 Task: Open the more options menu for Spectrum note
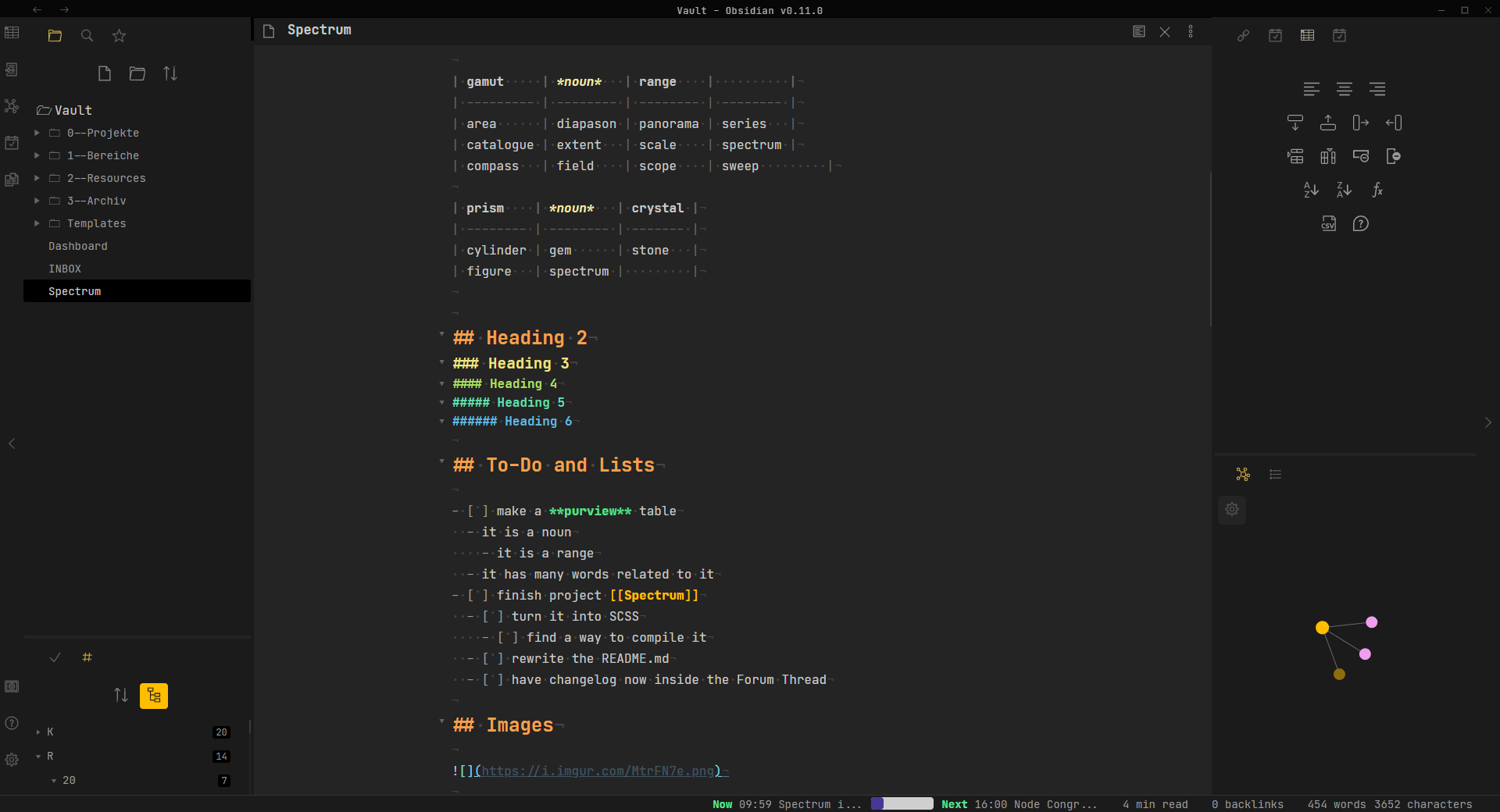[x=1191, y=31]
